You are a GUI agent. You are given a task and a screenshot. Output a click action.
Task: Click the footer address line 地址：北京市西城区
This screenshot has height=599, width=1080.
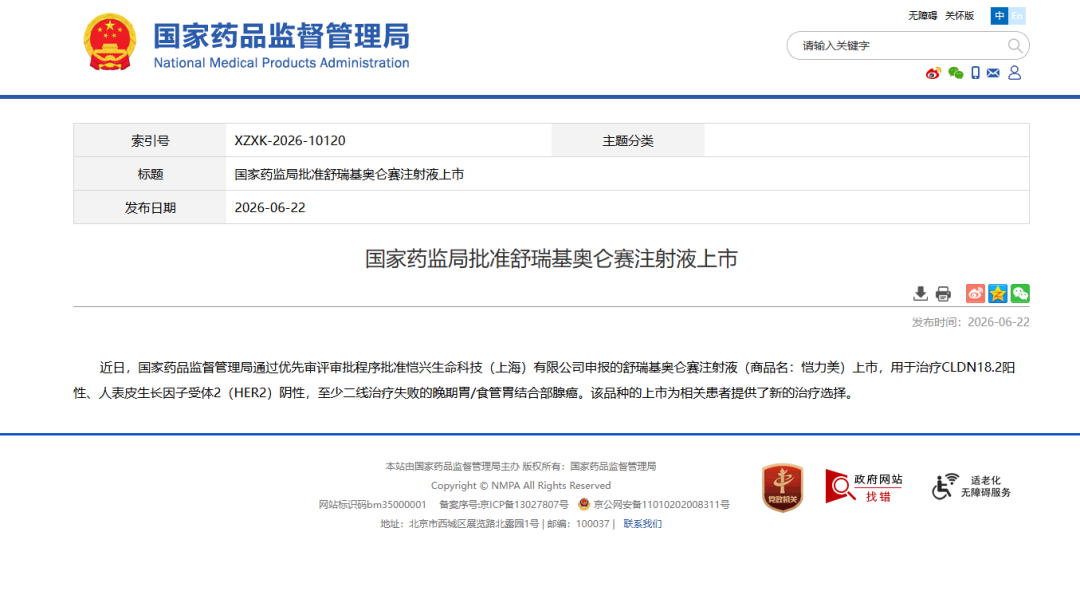click(459, 524)
